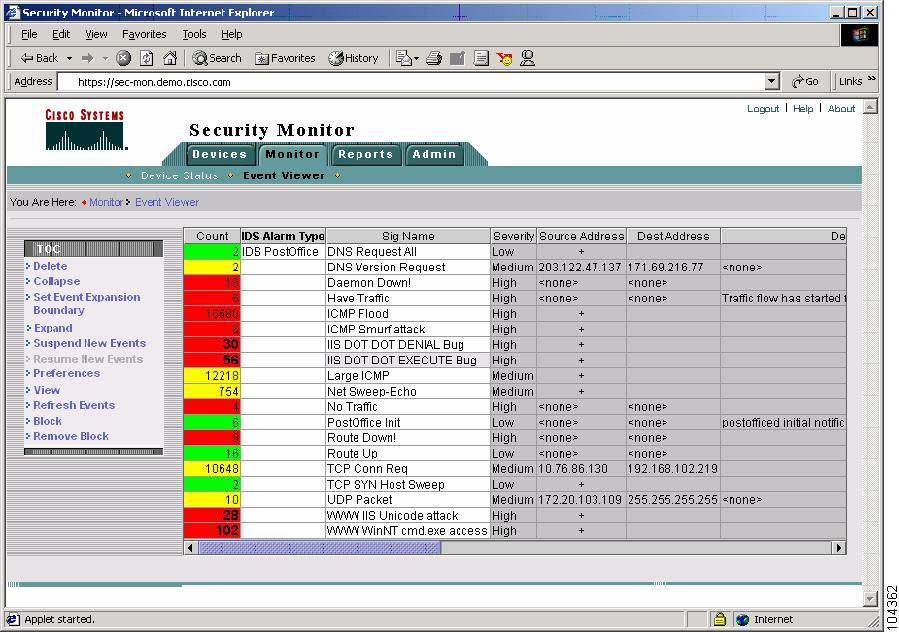This screenshot has width=899, height=632.
Task: Open the Mail icon dropdown arrow
Action: pos(416,58)
